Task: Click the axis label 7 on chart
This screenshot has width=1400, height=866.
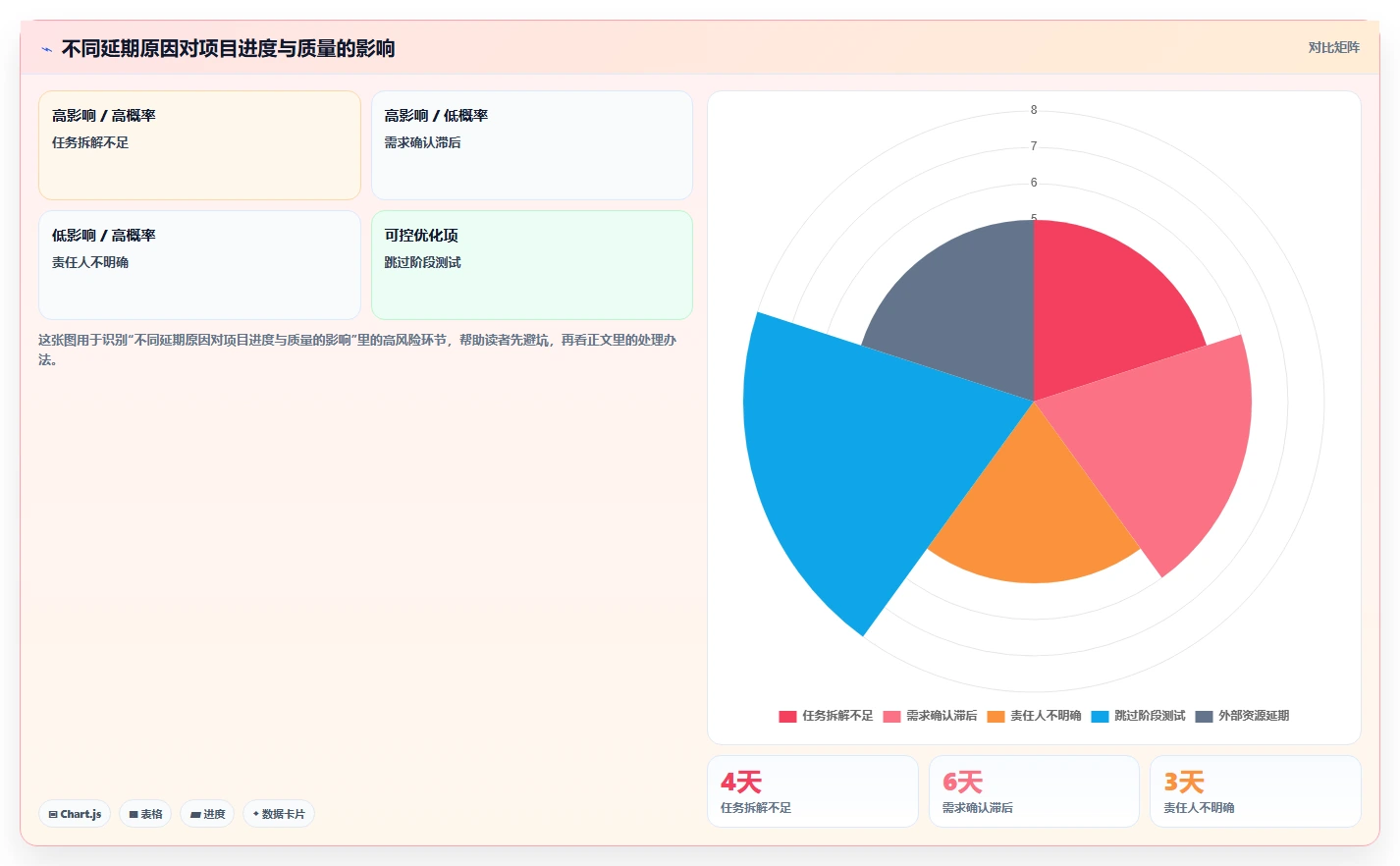Action: click(x=1034, y=146)
